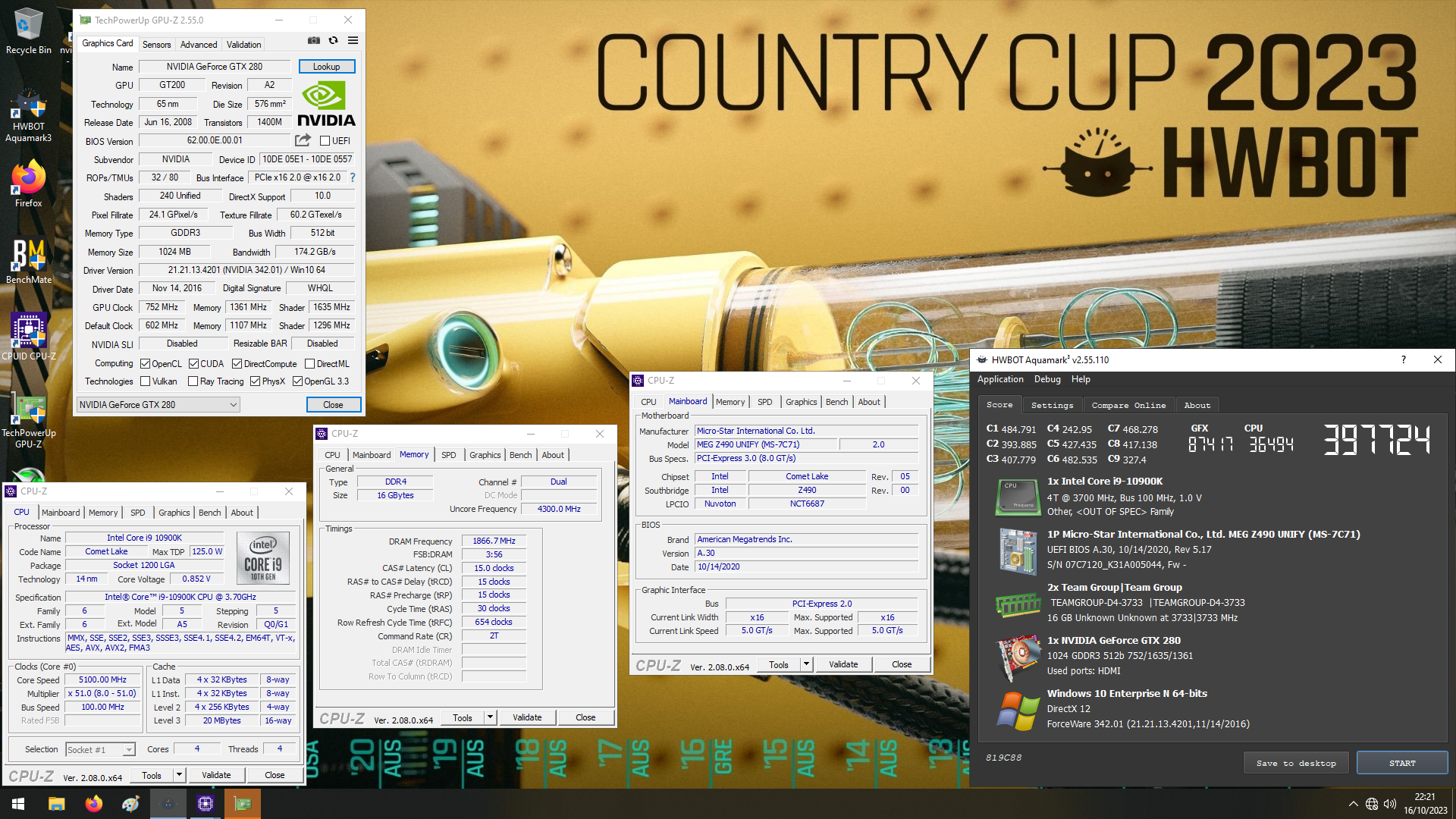Launch the BenchMate desktop icon
Image resolution: width=1456 pixels, height=819 pixels.
[x=29, y=262]
